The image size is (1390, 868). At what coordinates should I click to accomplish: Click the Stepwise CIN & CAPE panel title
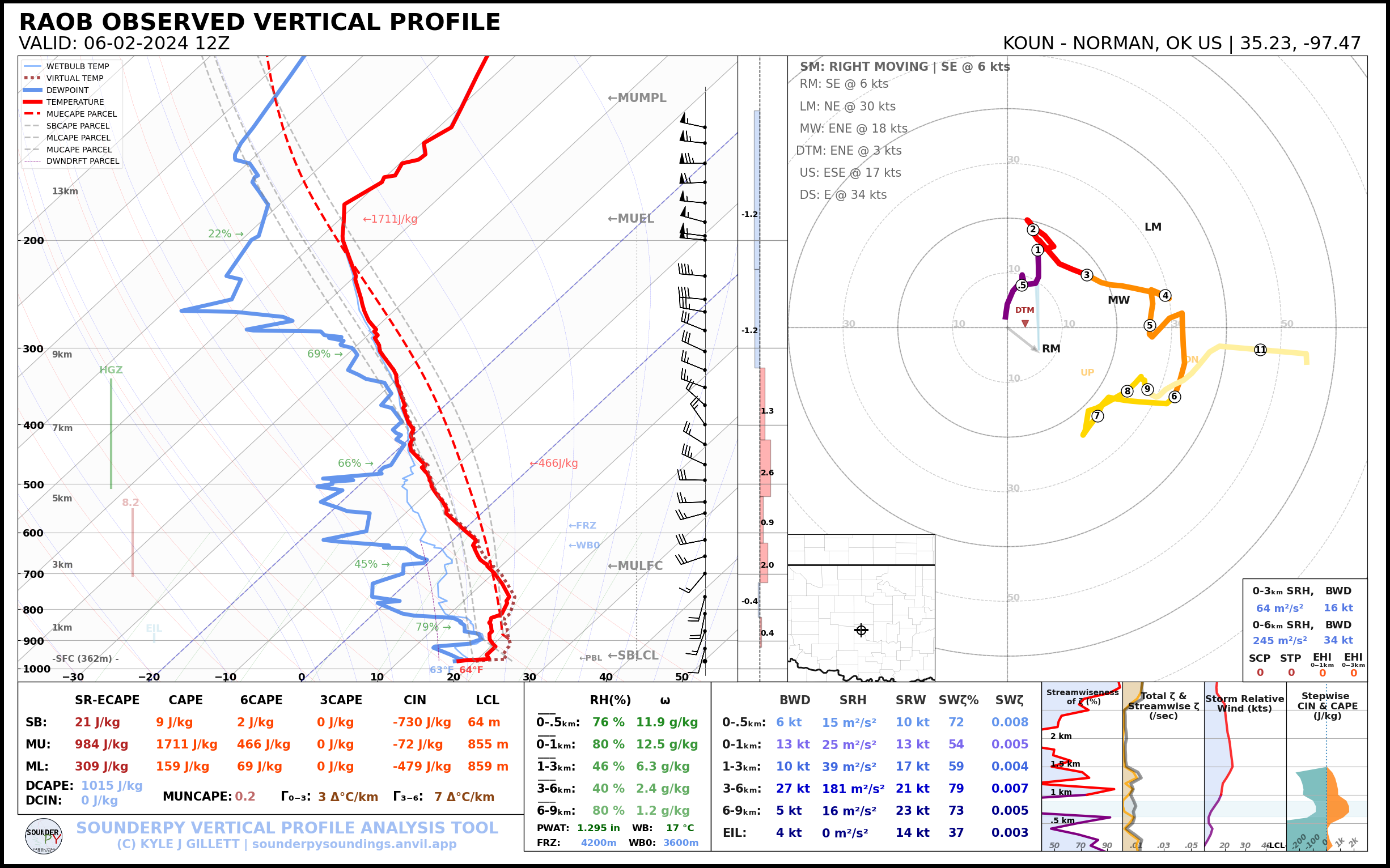pyautogui.click(x=1327, y=705)
